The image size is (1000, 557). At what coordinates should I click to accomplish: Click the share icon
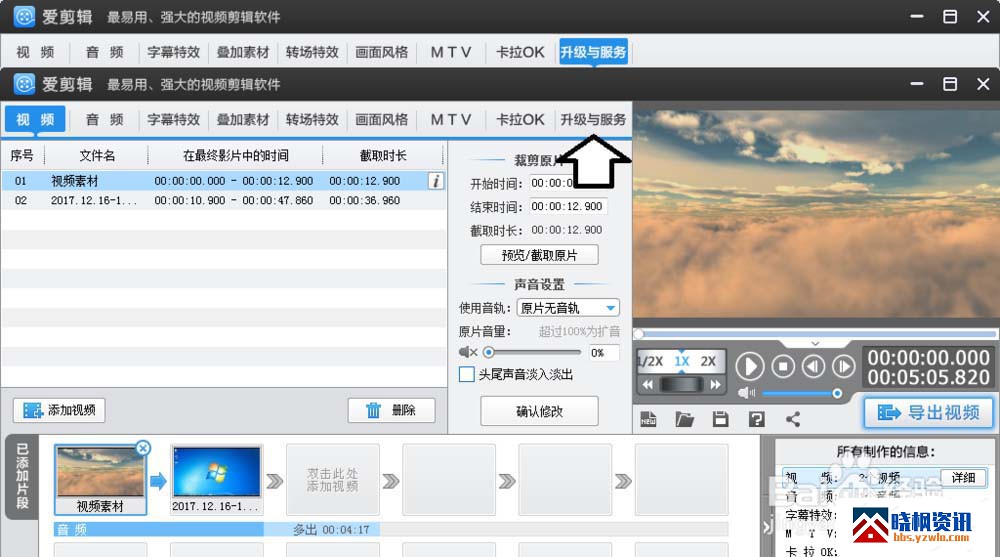tap(793, 419)
